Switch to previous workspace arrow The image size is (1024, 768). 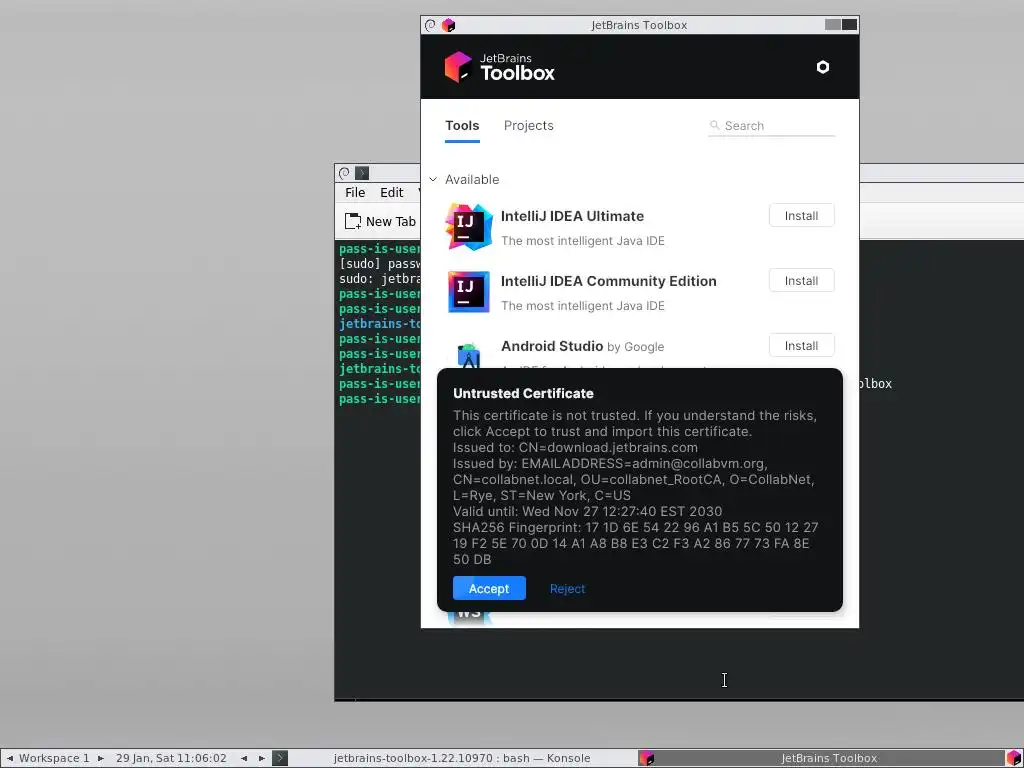click(10, 758)
